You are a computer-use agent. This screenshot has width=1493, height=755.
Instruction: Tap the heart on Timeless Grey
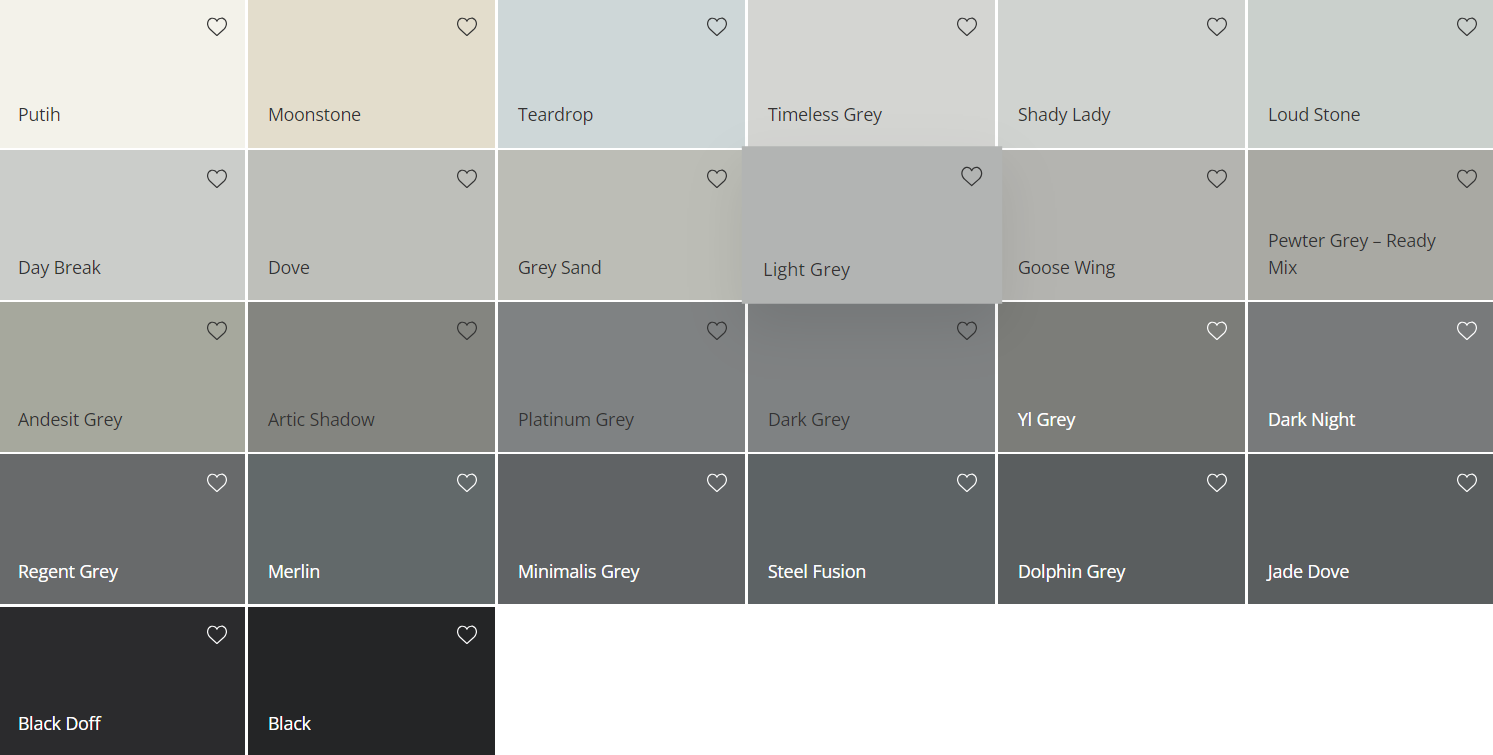pyautogui.click(x=967, y=27)
